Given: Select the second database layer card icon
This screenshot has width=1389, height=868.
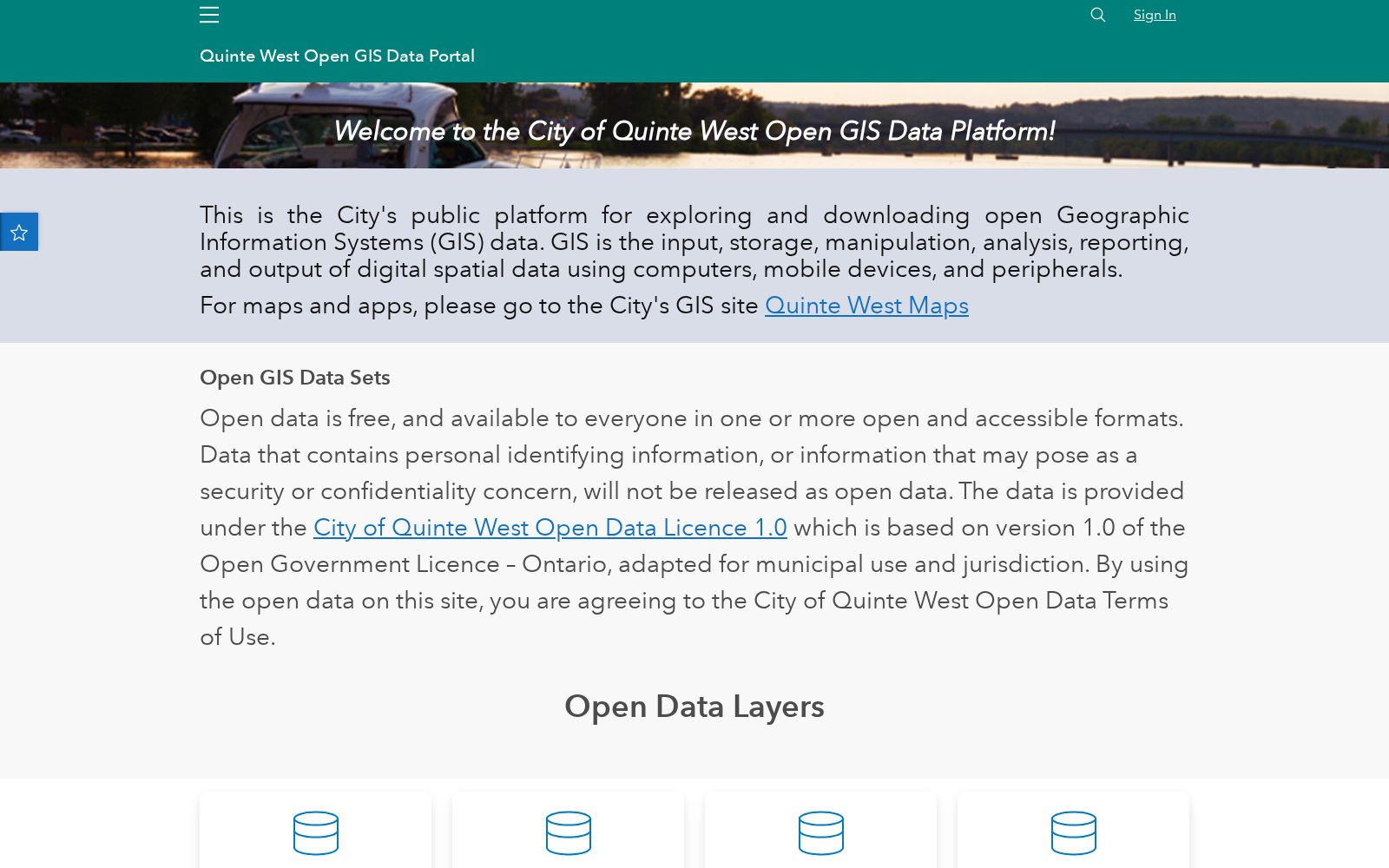Looking at the screenshot, I should [569, 833].
